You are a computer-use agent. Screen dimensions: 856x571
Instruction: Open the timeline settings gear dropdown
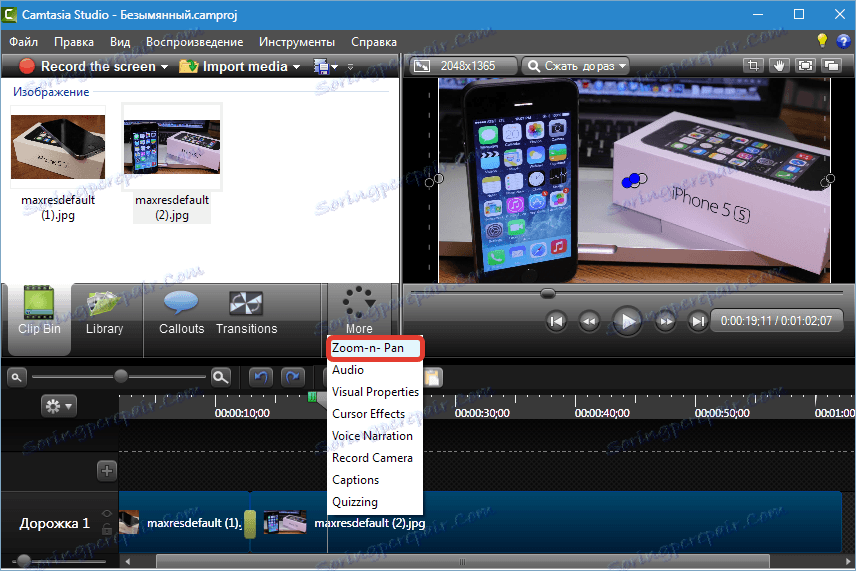pyautogui.click(x=58, y=406)
